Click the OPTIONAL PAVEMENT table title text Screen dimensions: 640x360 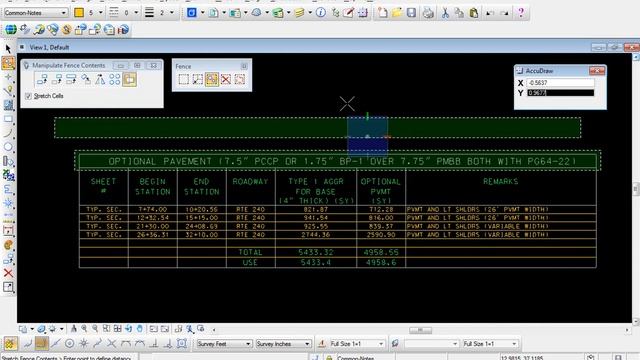pos(342,161)
